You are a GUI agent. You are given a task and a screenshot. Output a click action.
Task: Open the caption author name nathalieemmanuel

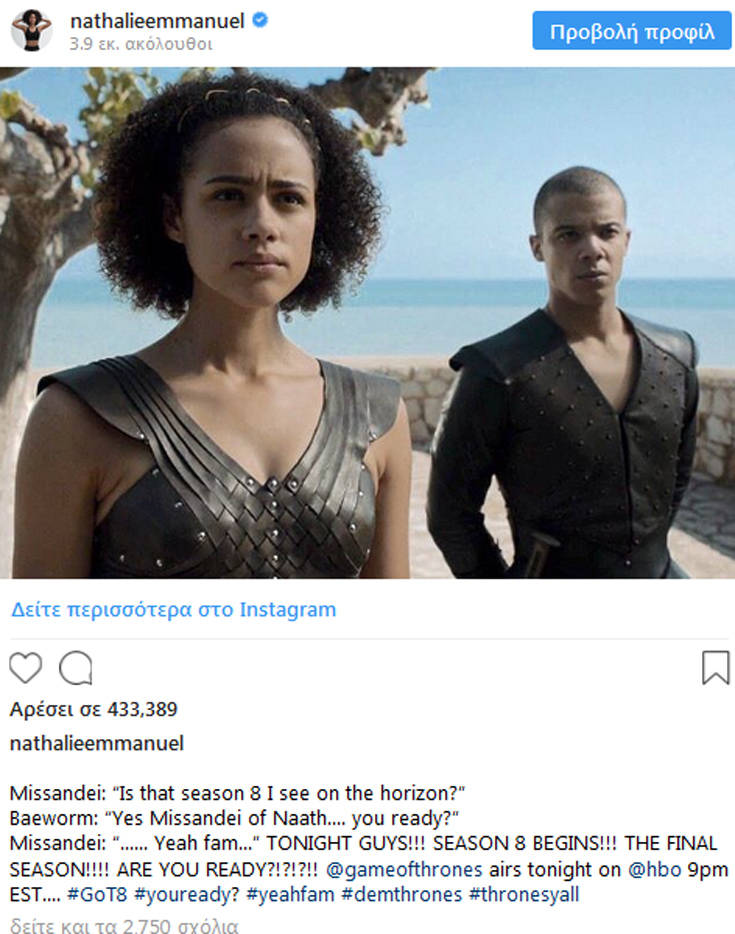pos(96,743)
